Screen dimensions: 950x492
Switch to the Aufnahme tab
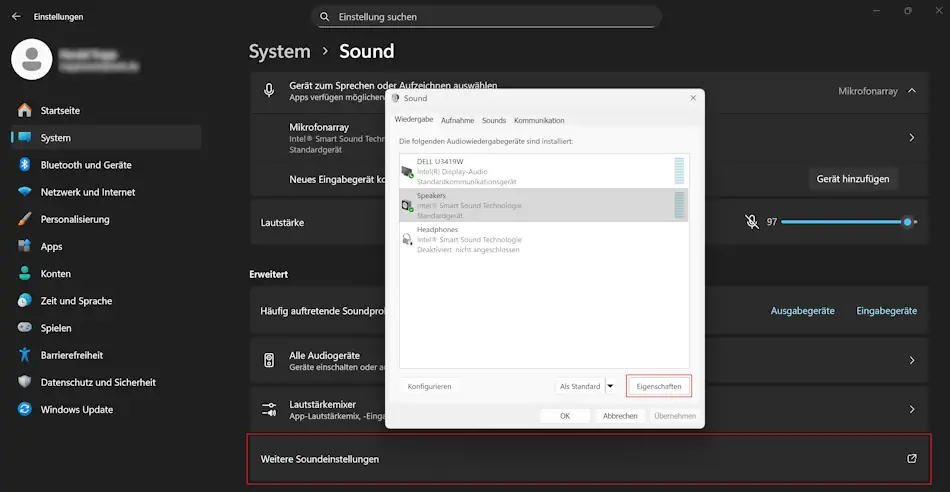click(x=457, y=120)
